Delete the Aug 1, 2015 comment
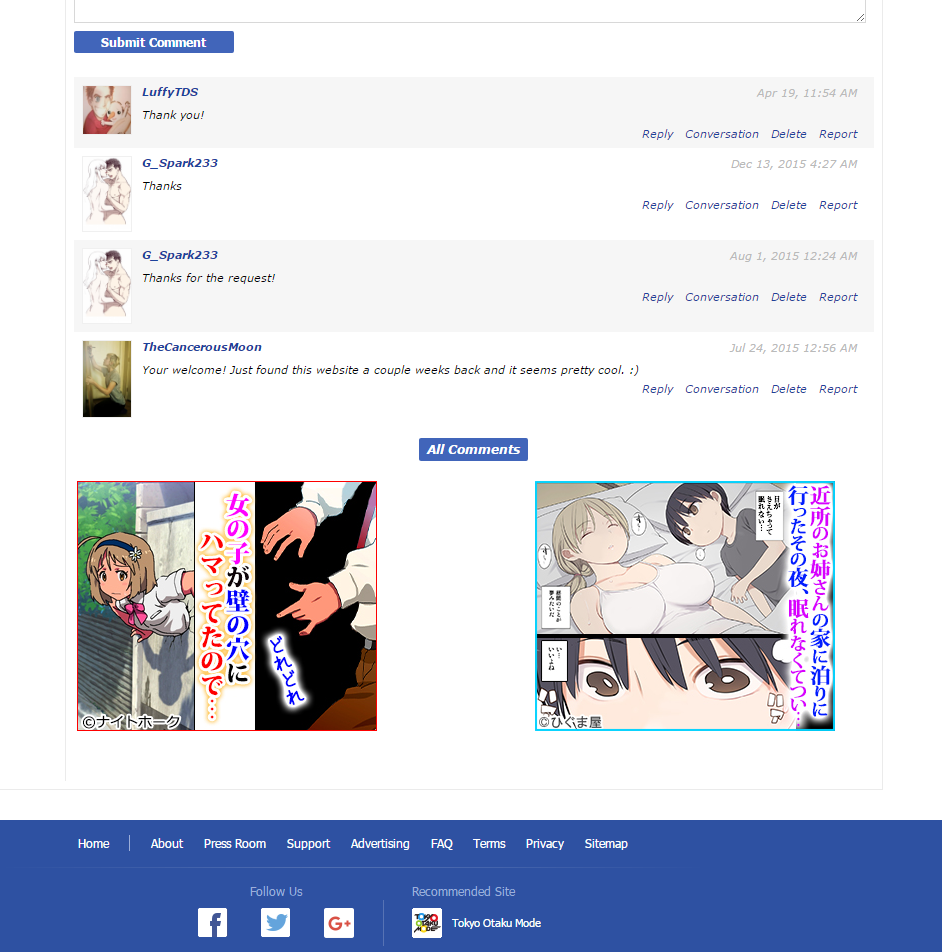Image resolution: width=942 pixels, height=952 pixels. click(x=788, y=297)
